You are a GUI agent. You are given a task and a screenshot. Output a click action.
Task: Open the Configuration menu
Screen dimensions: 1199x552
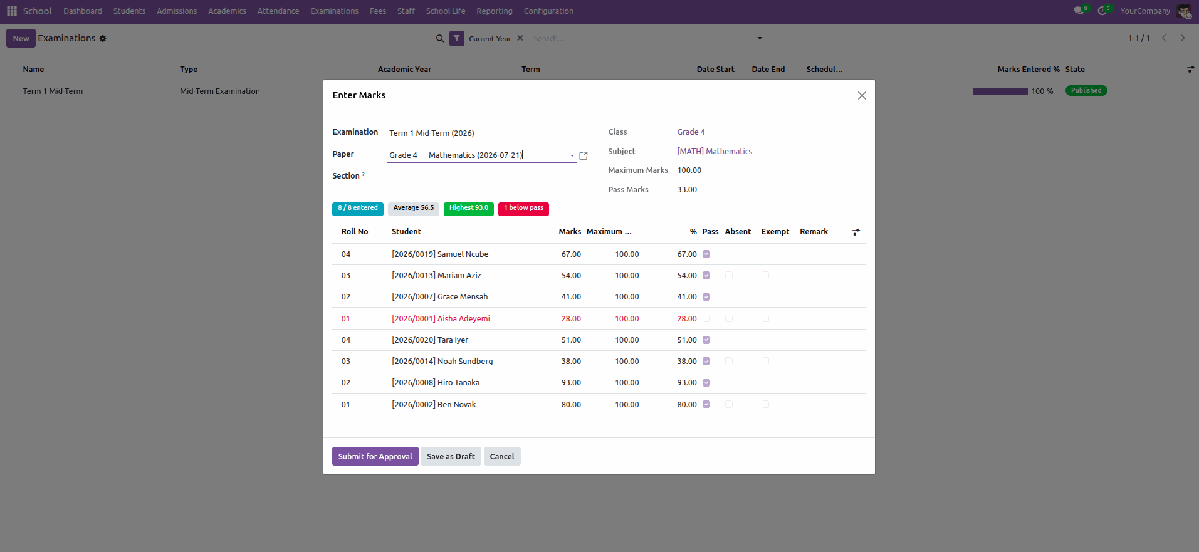point(548,11)
